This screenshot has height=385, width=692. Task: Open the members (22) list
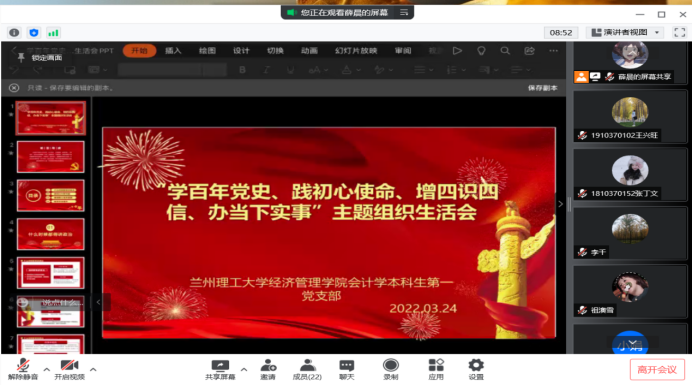[x=307, y=370]
